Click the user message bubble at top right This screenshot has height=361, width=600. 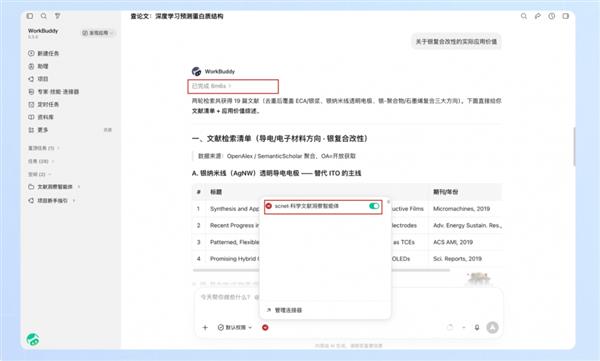pyautogui.click(x=456, y=41)
